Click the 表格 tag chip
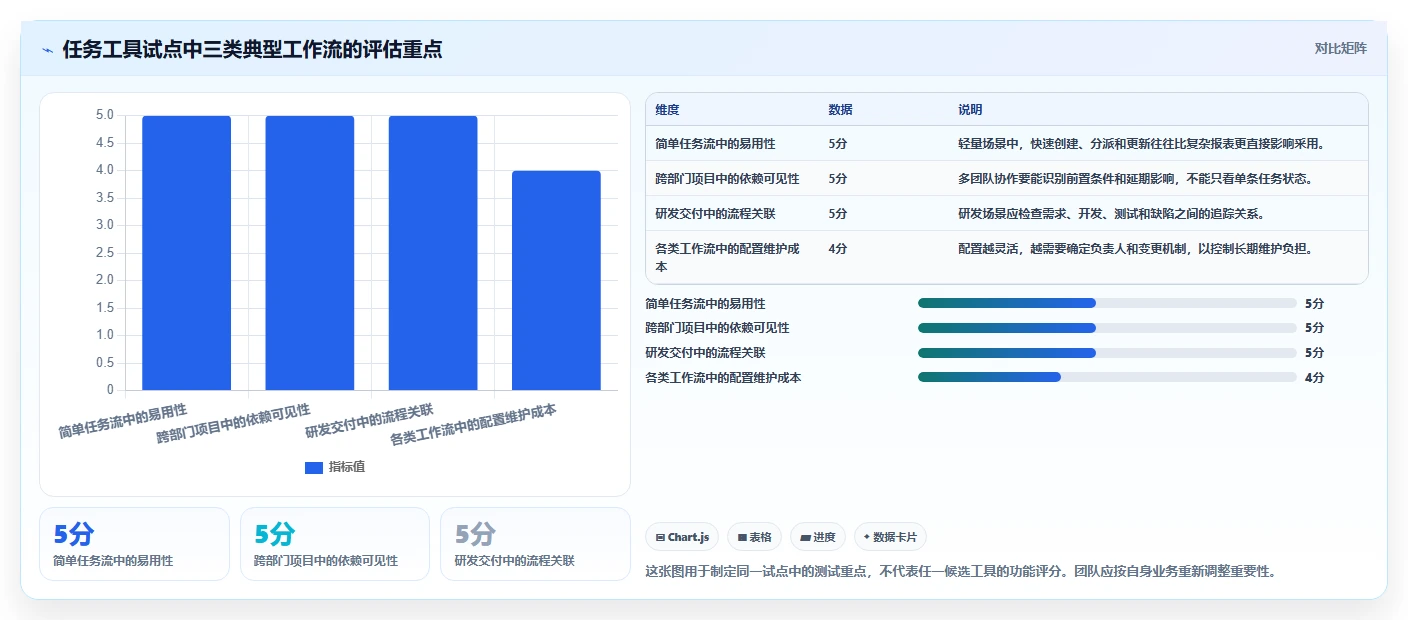1408x620 pixels. coord(754,537)
